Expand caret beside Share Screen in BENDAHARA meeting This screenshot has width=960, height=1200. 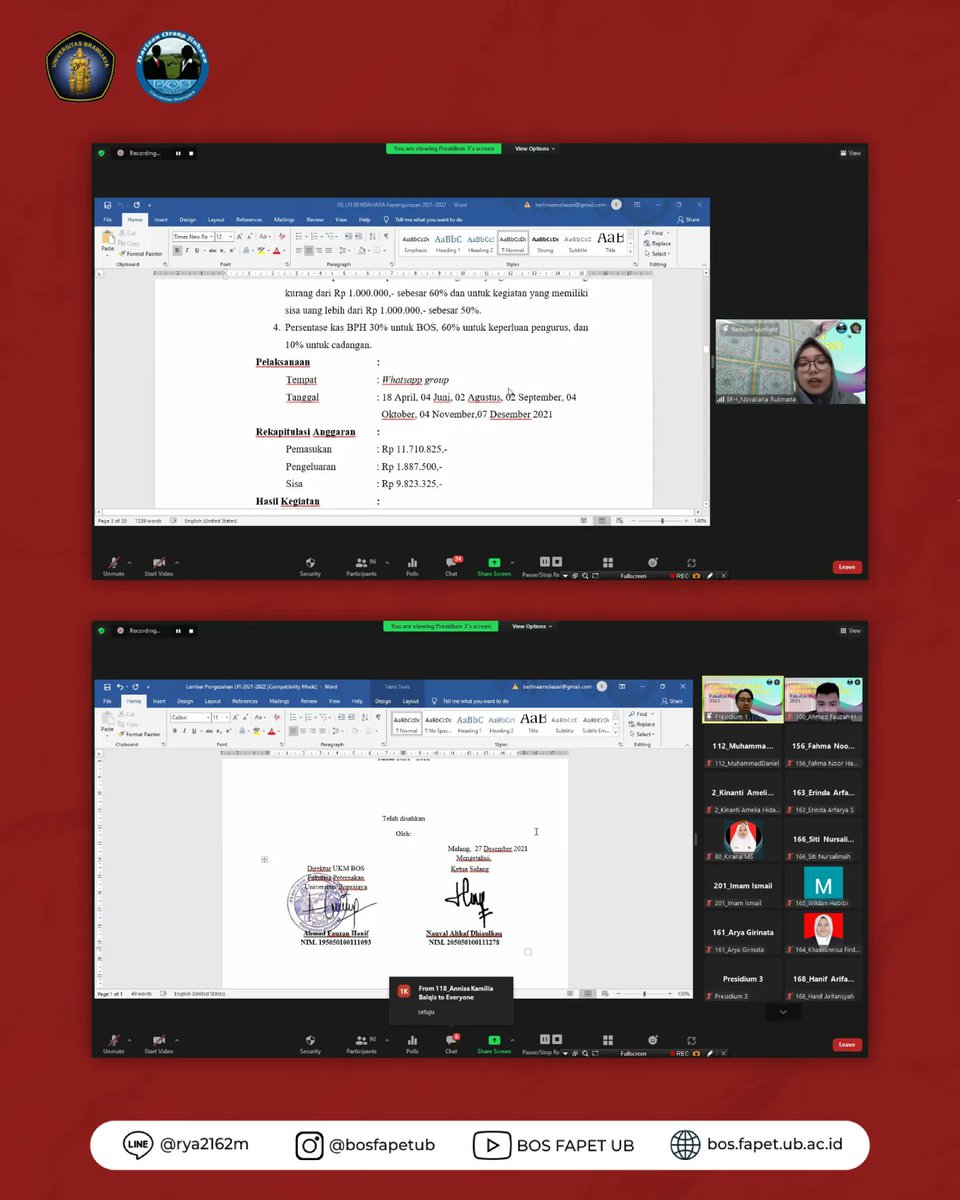point(512,563)
